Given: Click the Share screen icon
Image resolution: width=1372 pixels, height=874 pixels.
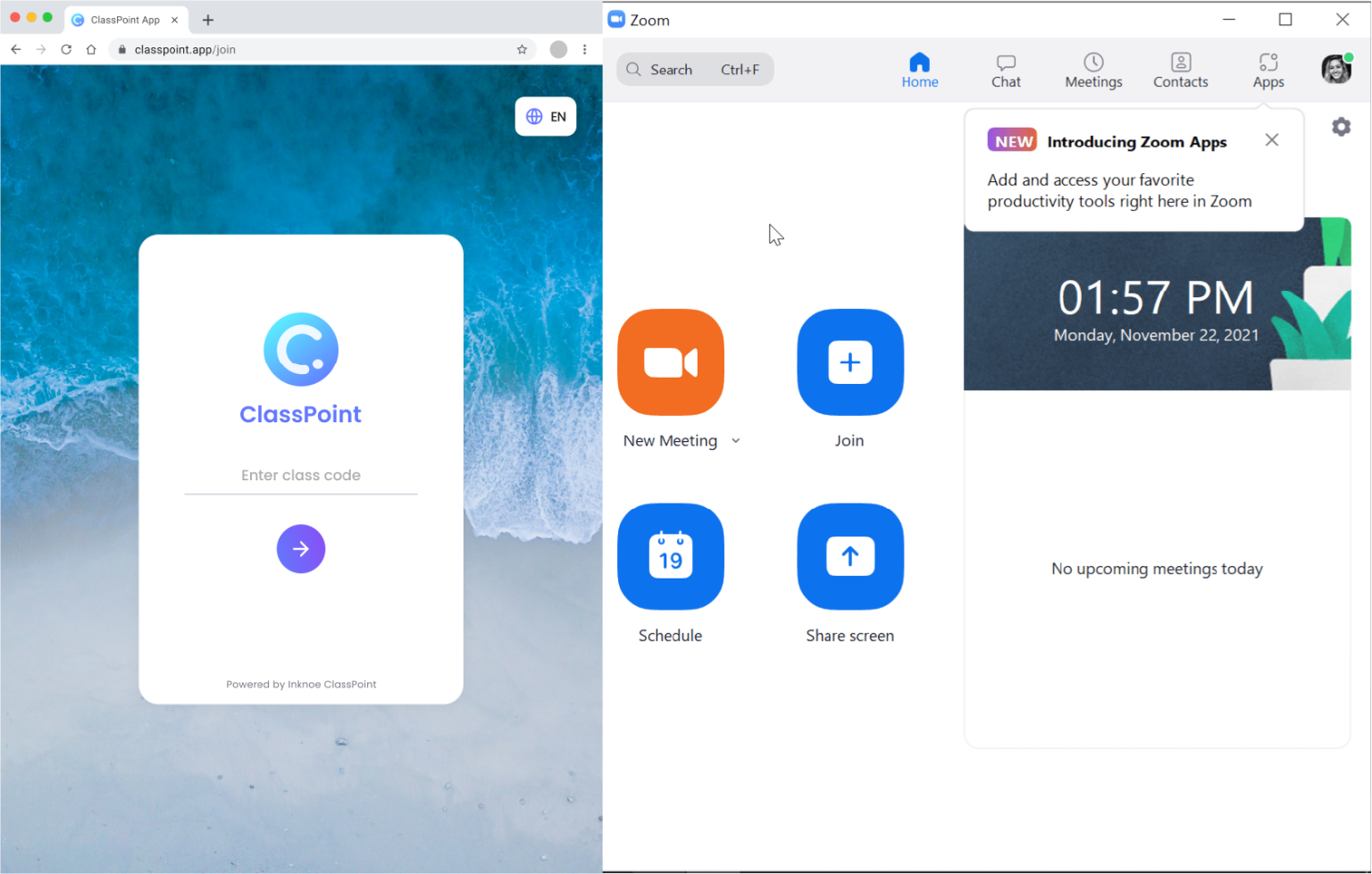Looking at the screenshot, I should coord(849,556).
